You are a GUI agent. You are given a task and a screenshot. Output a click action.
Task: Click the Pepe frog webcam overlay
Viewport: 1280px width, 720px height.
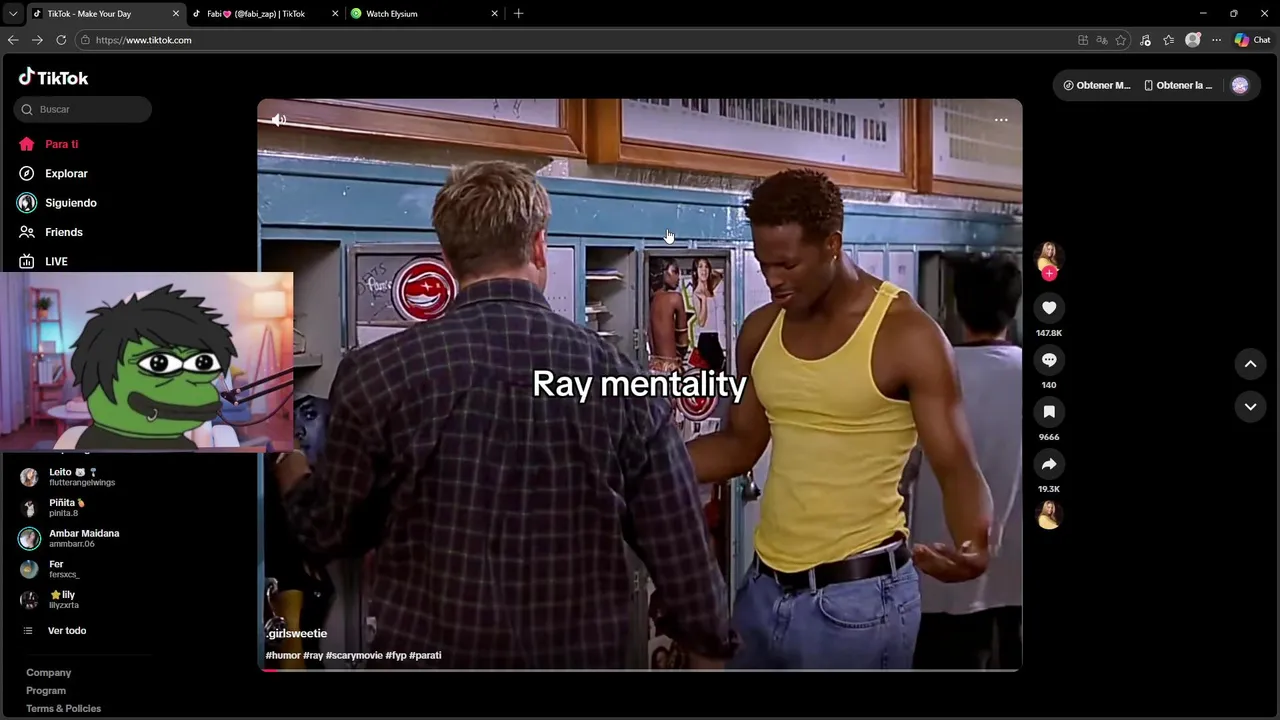[x=147, y=362]
